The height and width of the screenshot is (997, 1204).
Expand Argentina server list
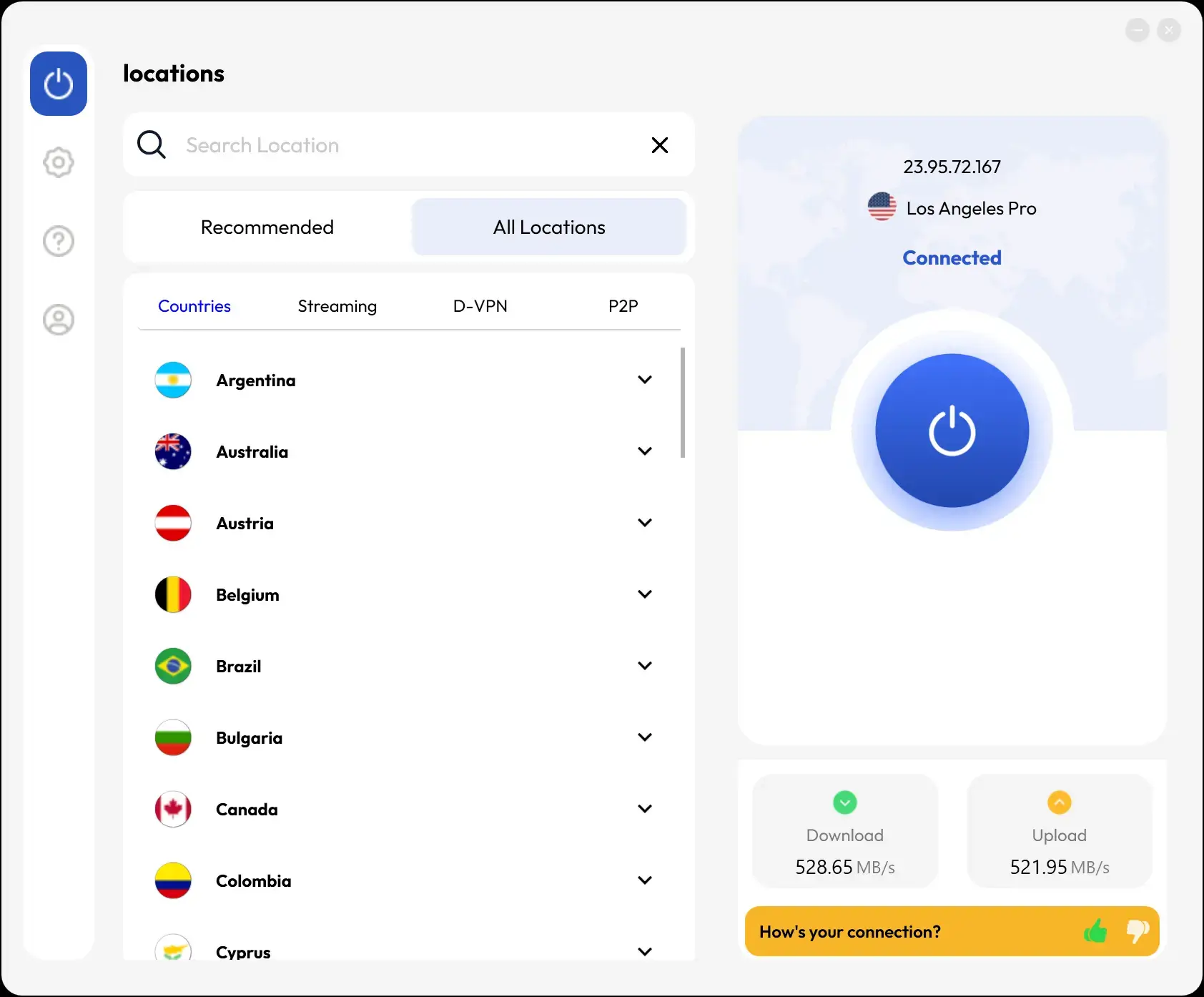point(645,380)
